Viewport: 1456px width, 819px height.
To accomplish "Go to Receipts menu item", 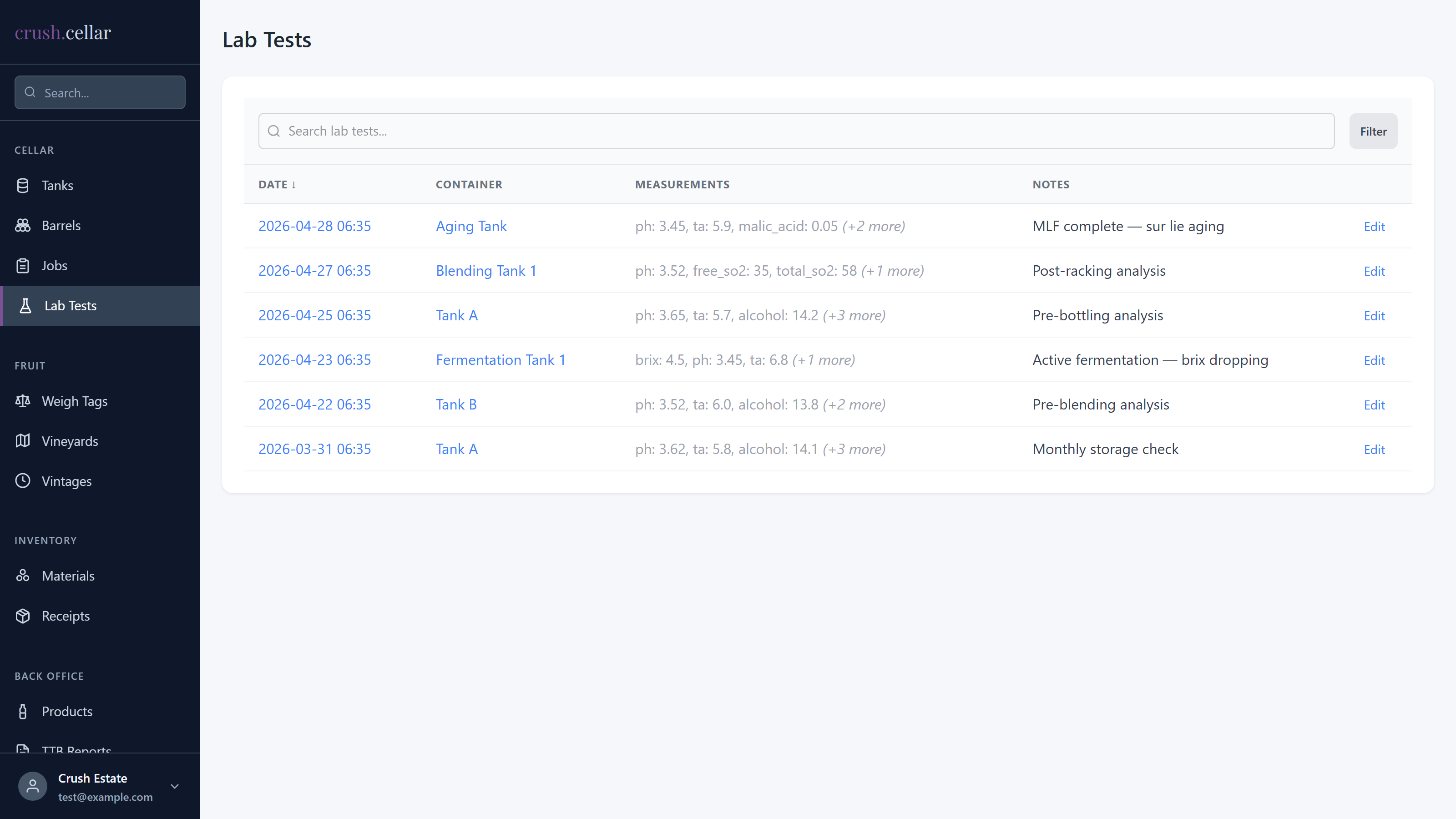I will 100,616.
